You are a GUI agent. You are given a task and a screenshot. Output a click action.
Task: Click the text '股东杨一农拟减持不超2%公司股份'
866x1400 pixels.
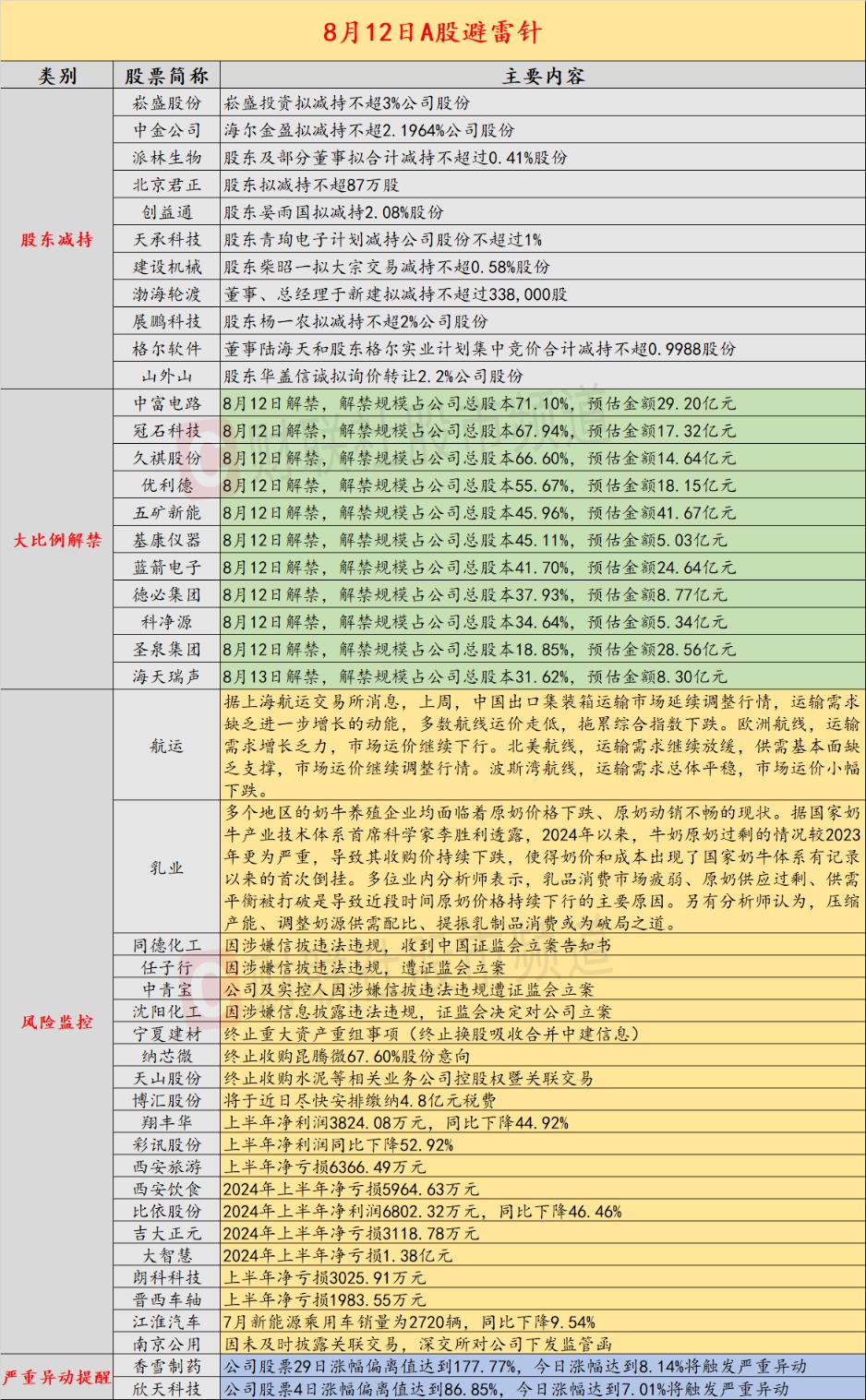(x=356, y=321)
